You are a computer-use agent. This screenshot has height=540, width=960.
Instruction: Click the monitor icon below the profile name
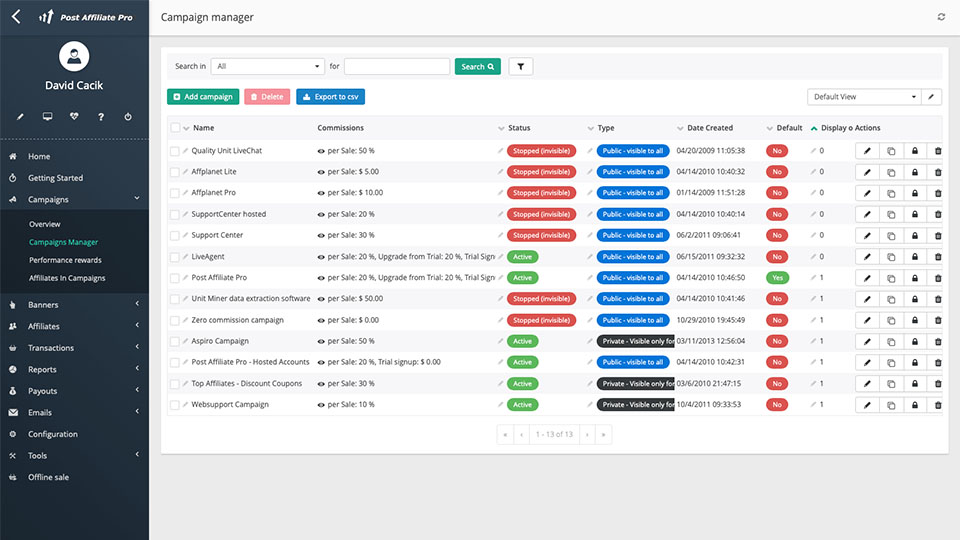(47, 117)
